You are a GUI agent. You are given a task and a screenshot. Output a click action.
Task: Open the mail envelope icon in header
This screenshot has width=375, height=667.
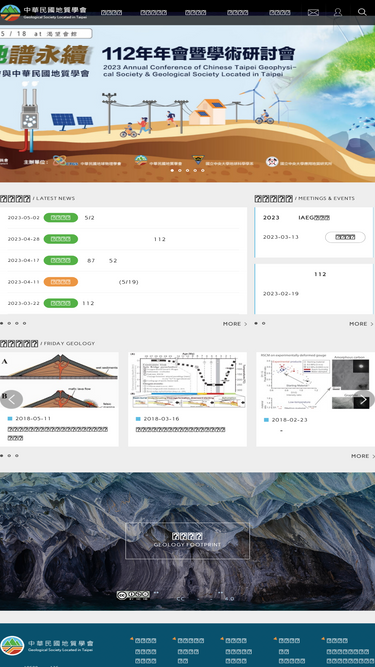[313, 12]
